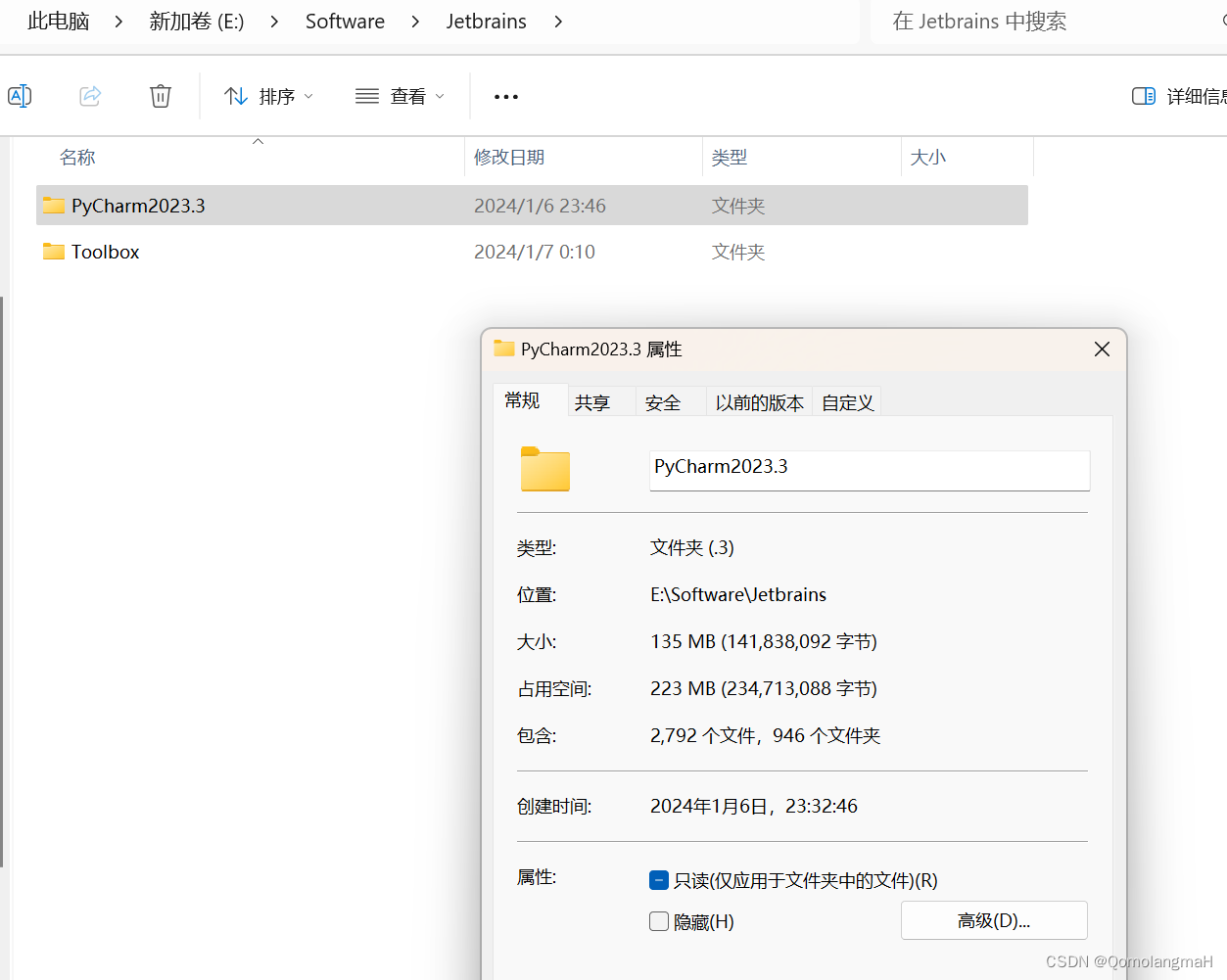Click 此电脑 in the address breadcrumb
Image resolution: width=1227 pixels, height=980 pixels.
(59, 22)
